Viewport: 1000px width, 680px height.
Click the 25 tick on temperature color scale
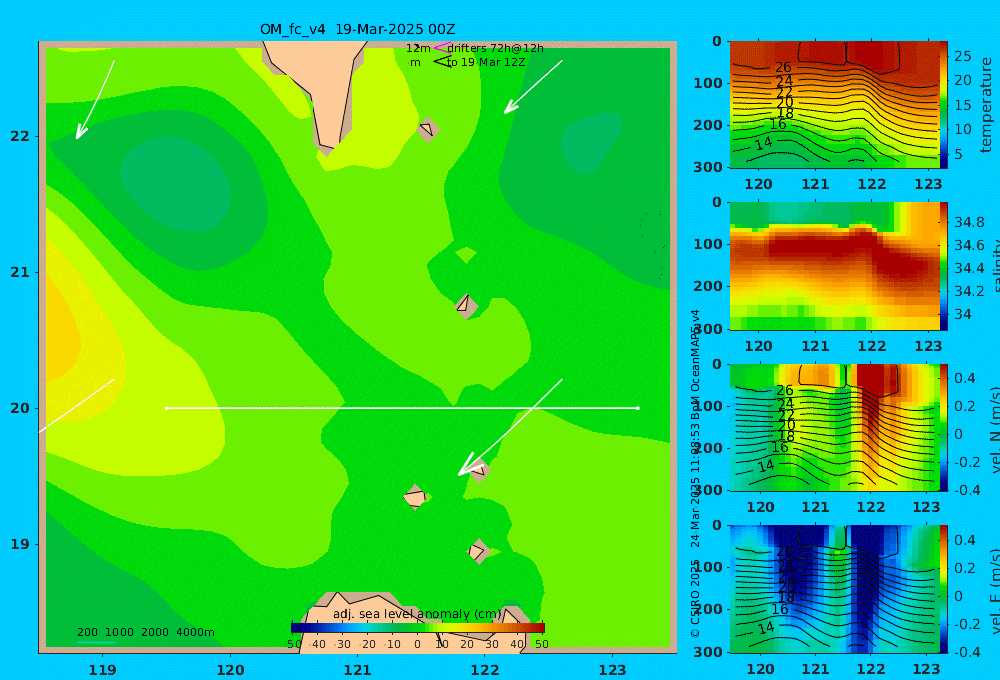[963, 56]
